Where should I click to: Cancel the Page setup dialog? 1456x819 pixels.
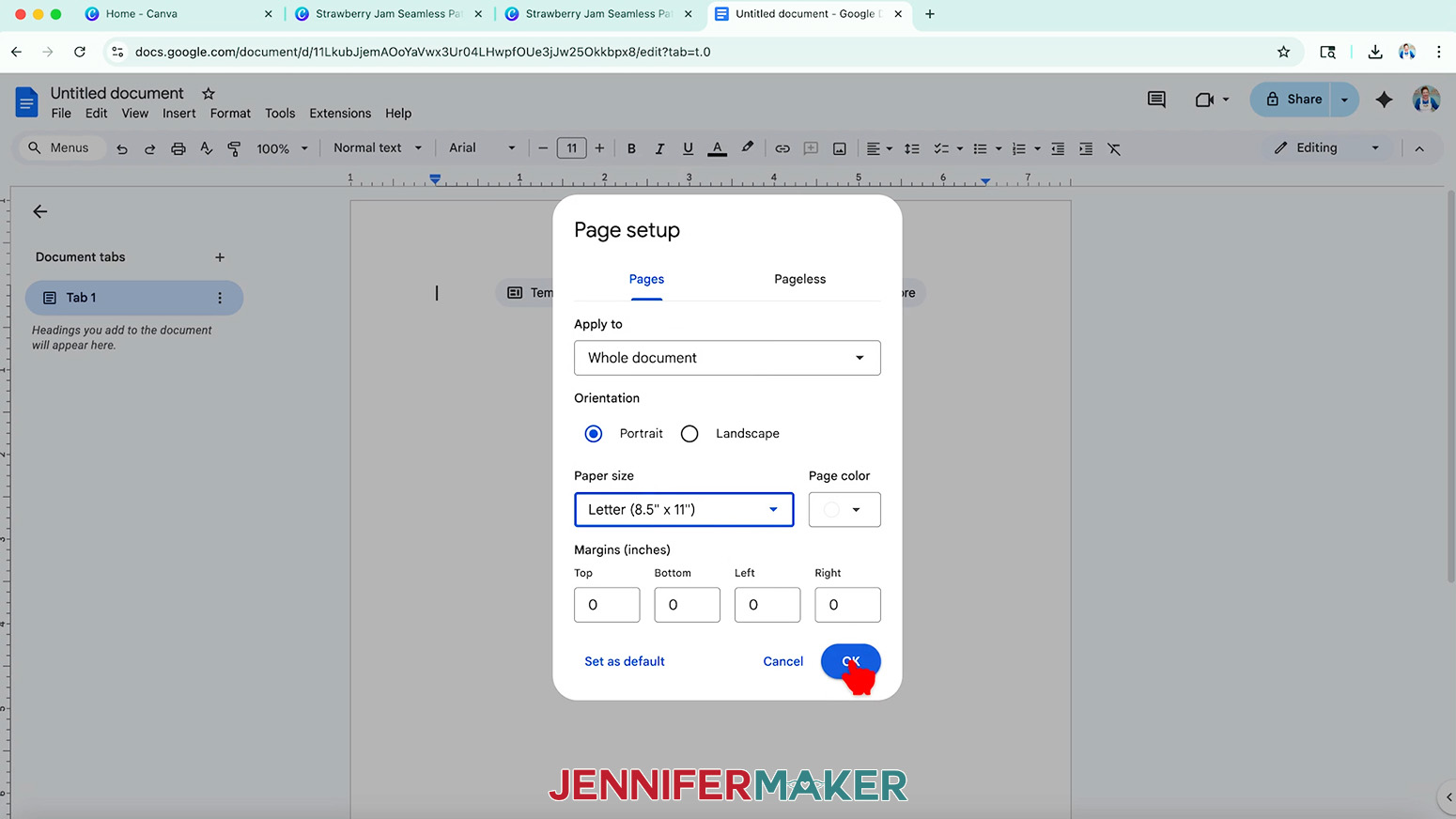[782, 661]
